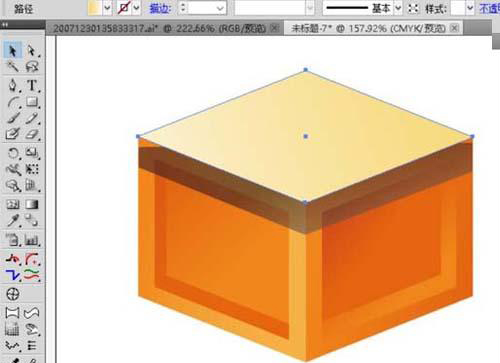Close the 未标题-7 document tab
The width and height of the screenshot is (500, 363).
click(x=454, y=28)
